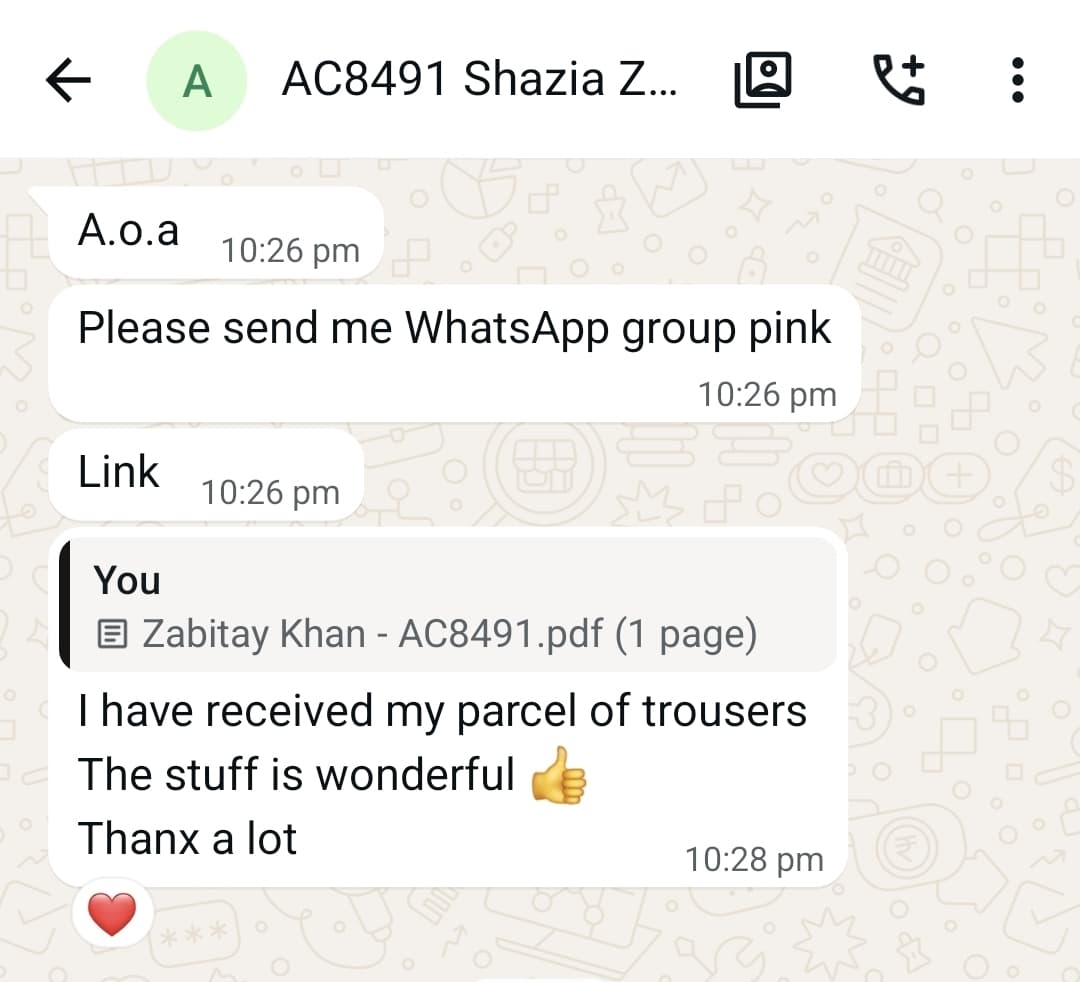Open the AC8491 Shazia contact name header
Viewport: 1080px width, 982px height.
click(479, 79)
